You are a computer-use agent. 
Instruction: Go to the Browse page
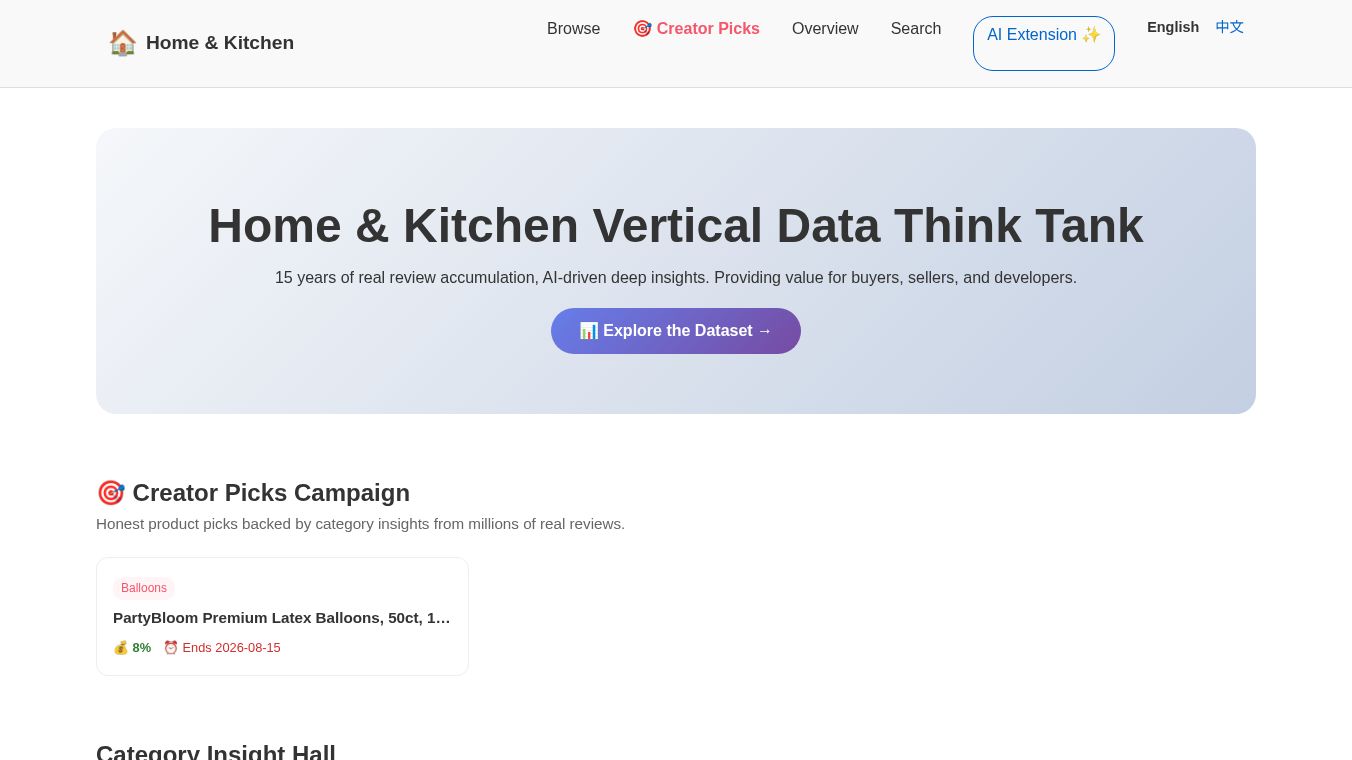coord(573,29)
